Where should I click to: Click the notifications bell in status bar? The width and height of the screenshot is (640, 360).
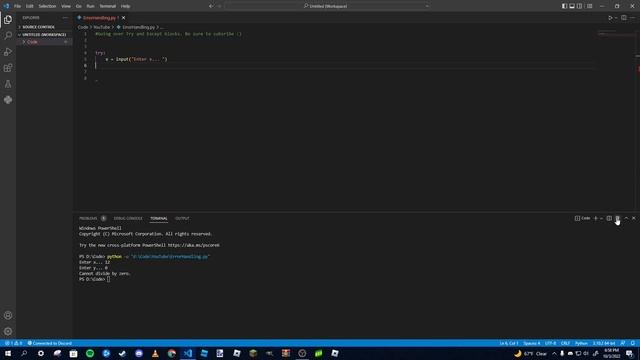pyautogui.click(x=633, y=343)
